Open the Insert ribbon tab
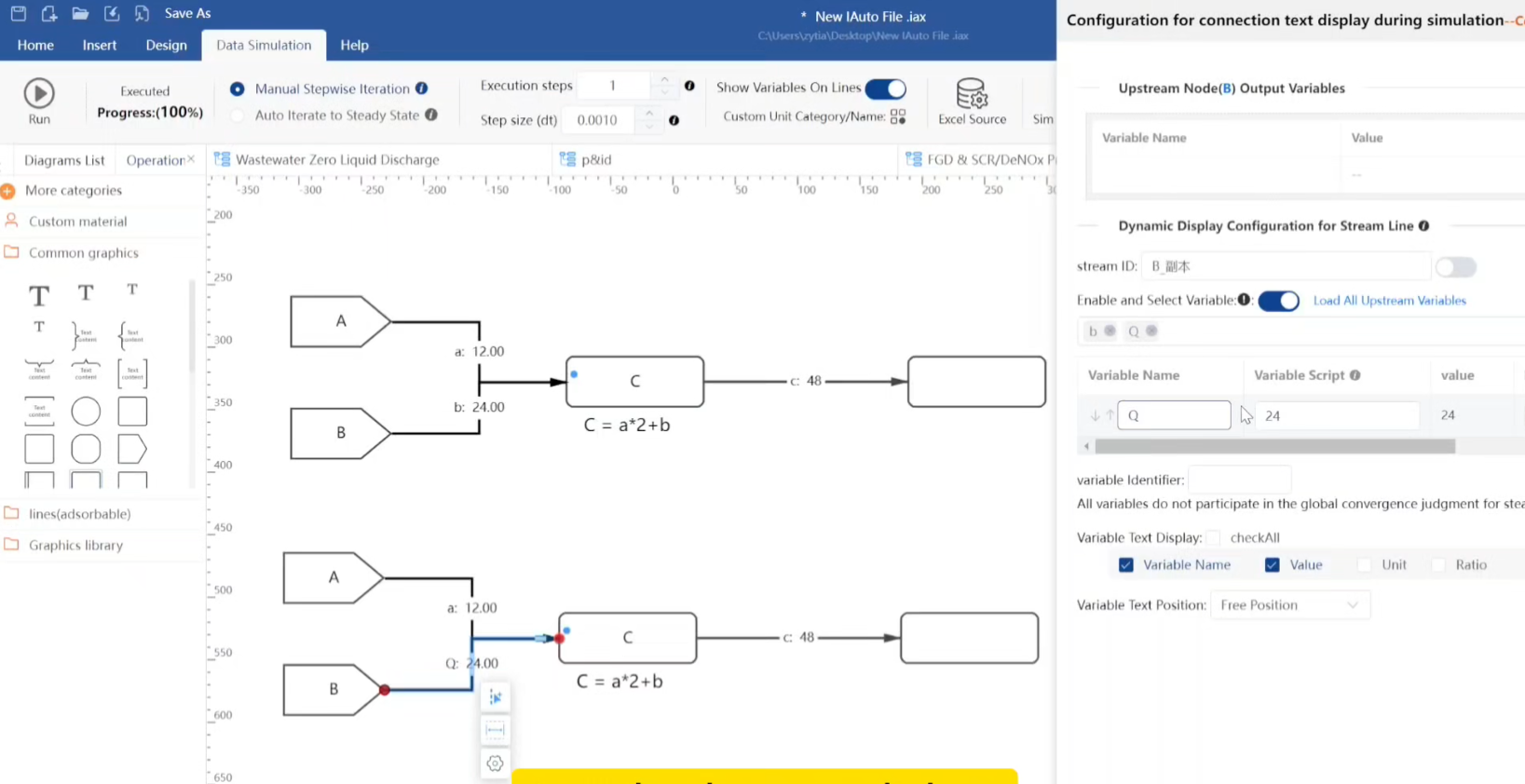 (100, 45)
